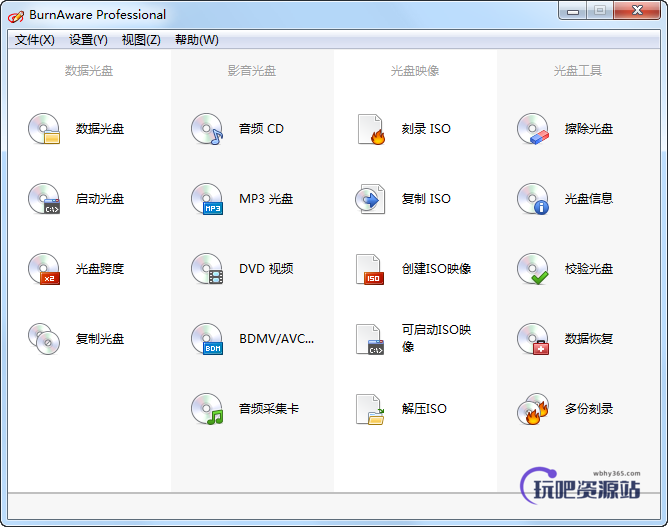
Task: Open the 文件(X) menu
Action: (35, 40)
